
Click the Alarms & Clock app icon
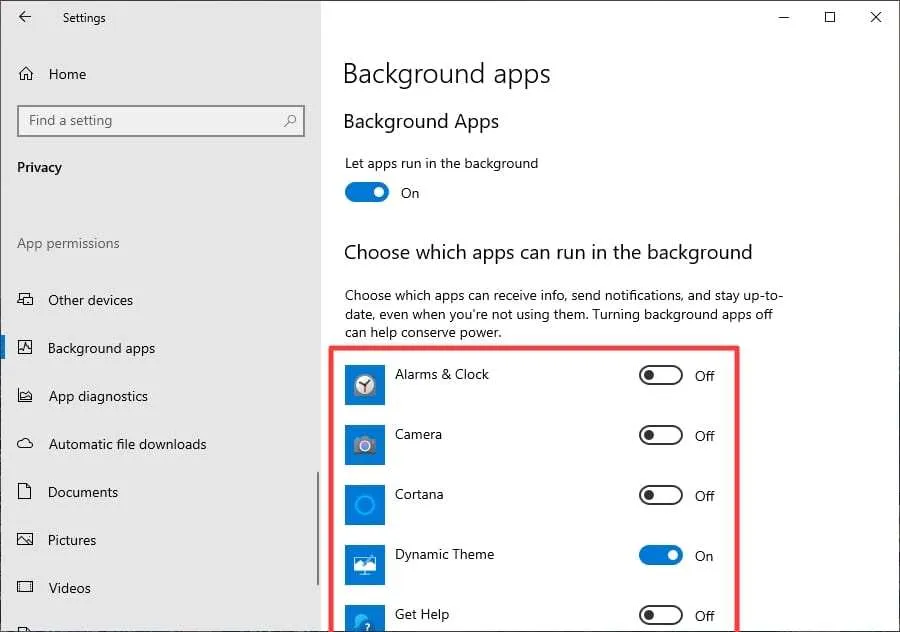(364, 385)
